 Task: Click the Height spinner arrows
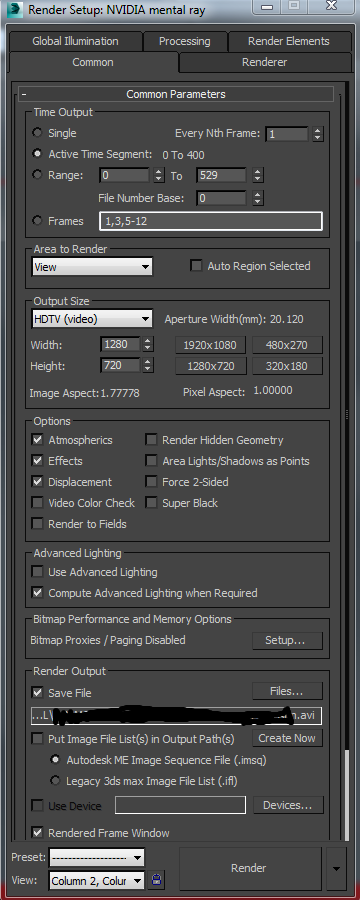coord(148,365)
